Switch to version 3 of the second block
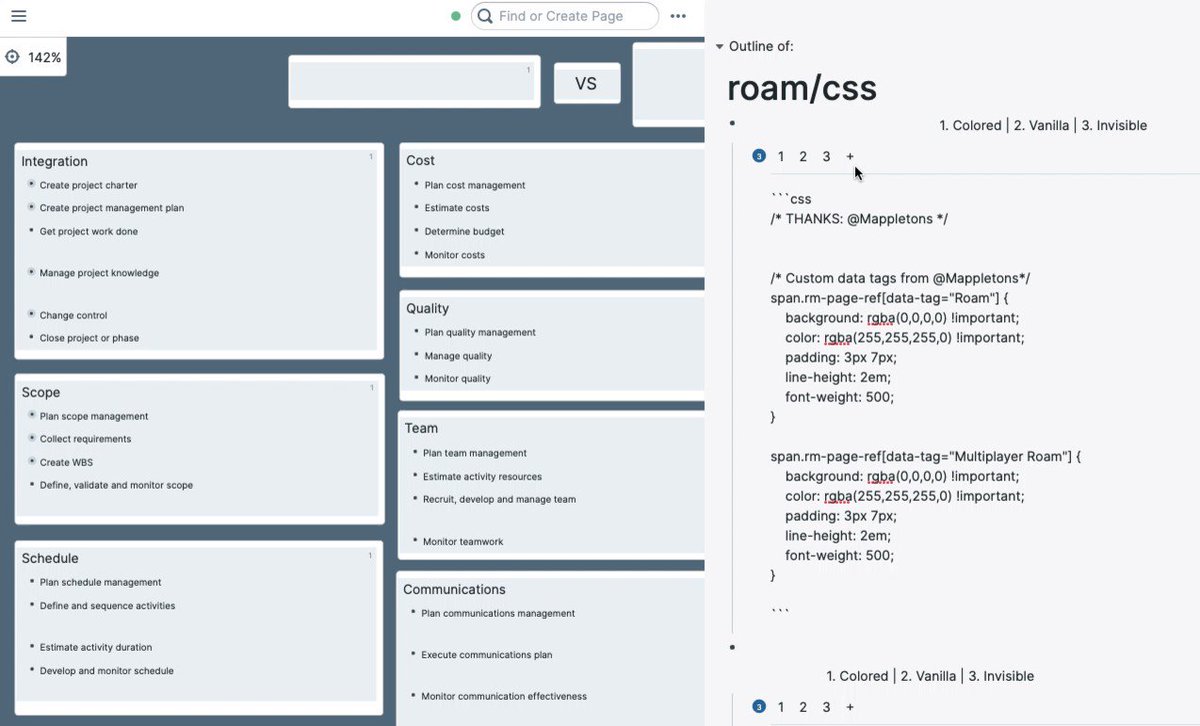Image resolution: width=1200 pixels, height=726 pixels. [826, 707]
